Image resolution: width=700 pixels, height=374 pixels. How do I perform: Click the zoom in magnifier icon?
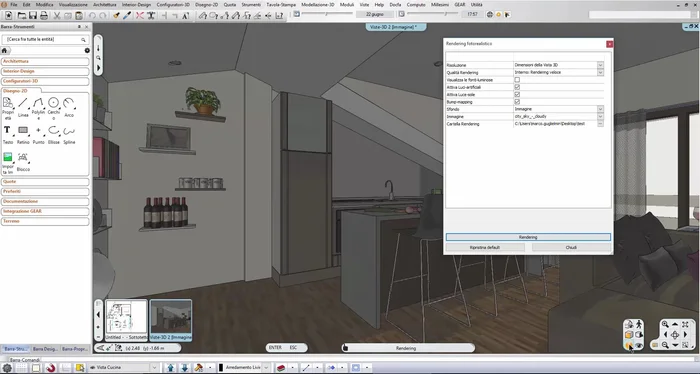(665, 324)
